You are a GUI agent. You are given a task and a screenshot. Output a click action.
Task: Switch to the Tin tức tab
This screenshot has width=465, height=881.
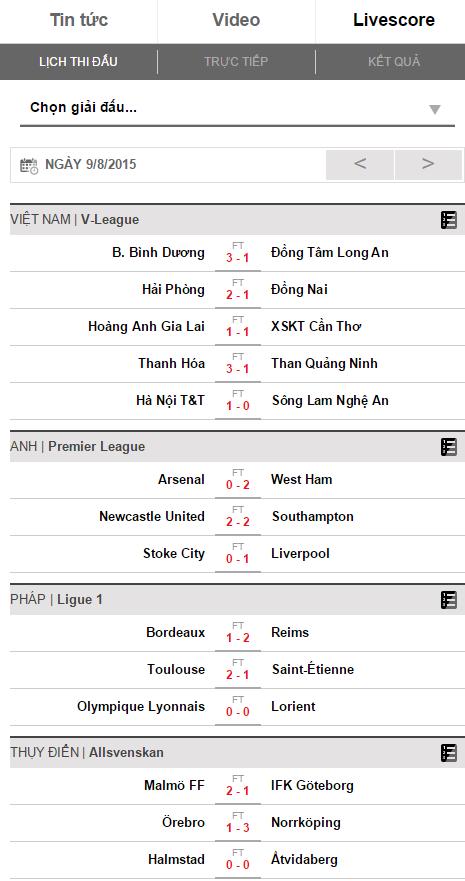[x=79, y=20]
